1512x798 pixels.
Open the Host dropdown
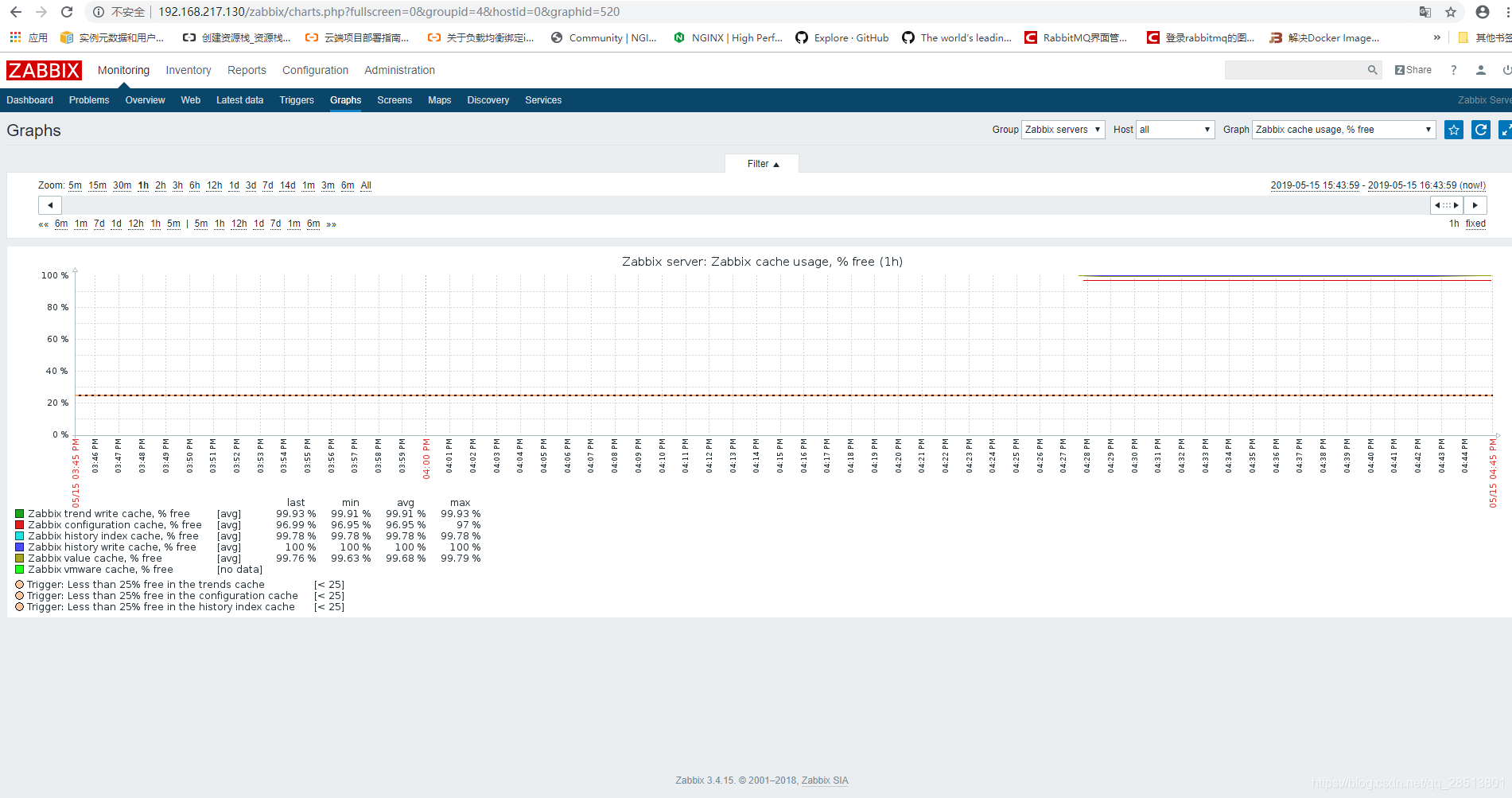pyautogui.click(x=1176, y=130)
